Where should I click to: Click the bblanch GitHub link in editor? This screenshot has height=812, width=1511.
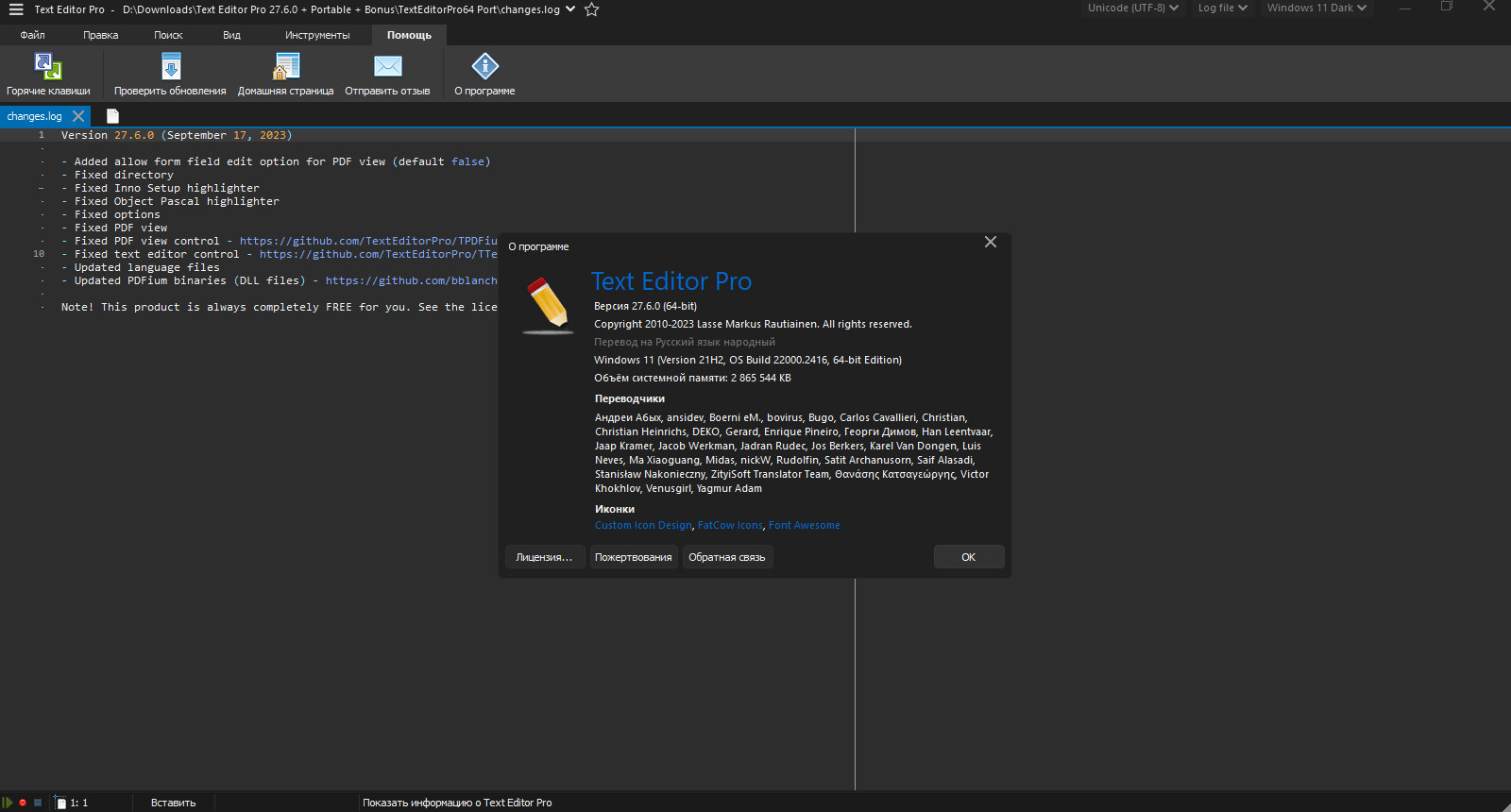(412, 280)
